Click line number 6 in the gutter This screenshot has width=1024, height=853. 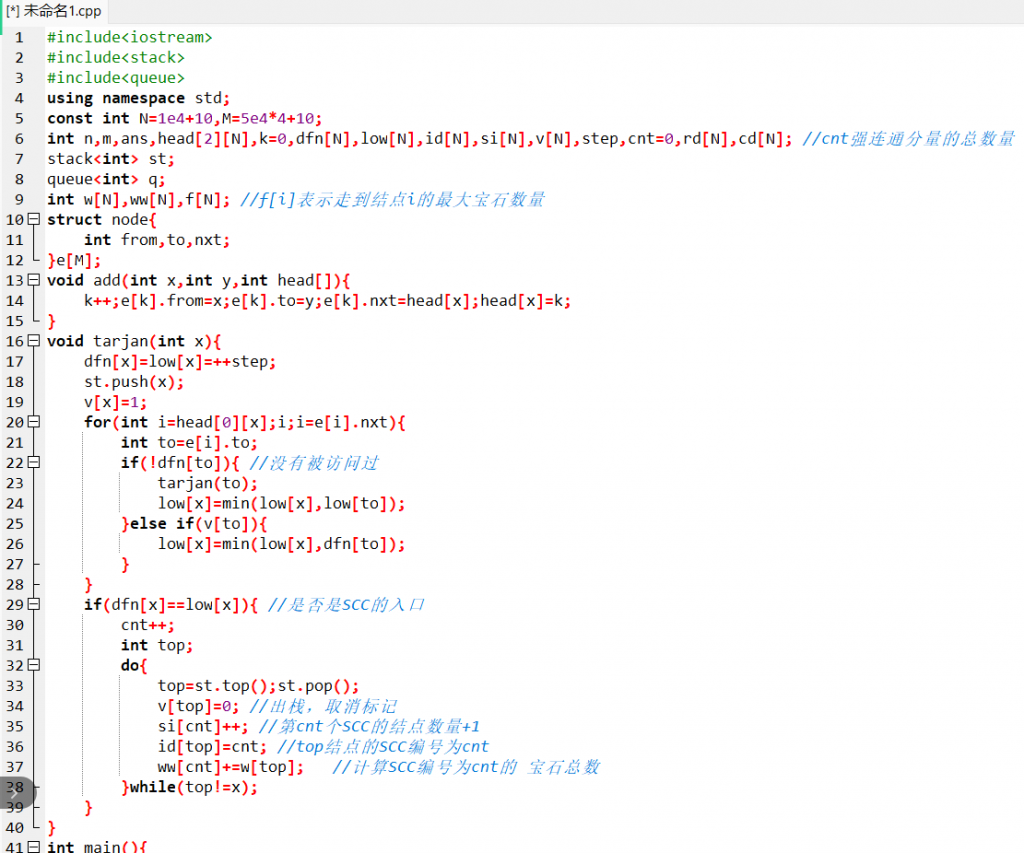[19, 138]
